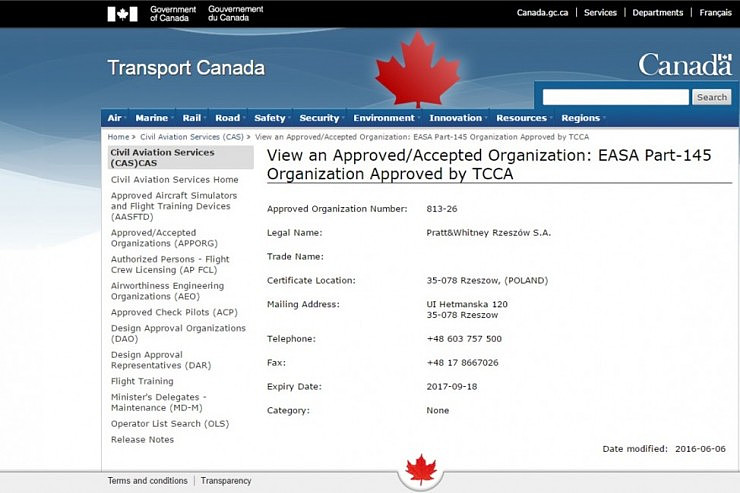Image resolution: width=740 pixels, height=493 pixels.
Task: Open the Flight Training sidebar link
Action: point(142,381)
